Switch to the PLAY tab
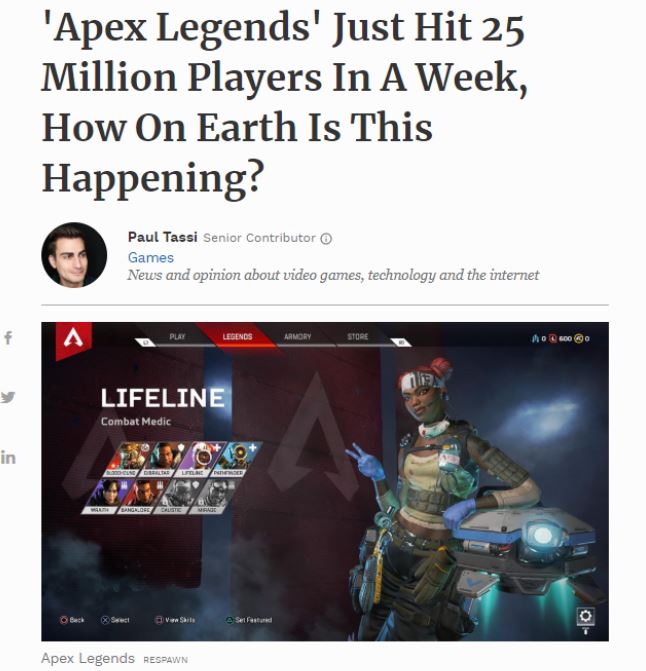Screen dimensions: 646x671 (177, 337)
